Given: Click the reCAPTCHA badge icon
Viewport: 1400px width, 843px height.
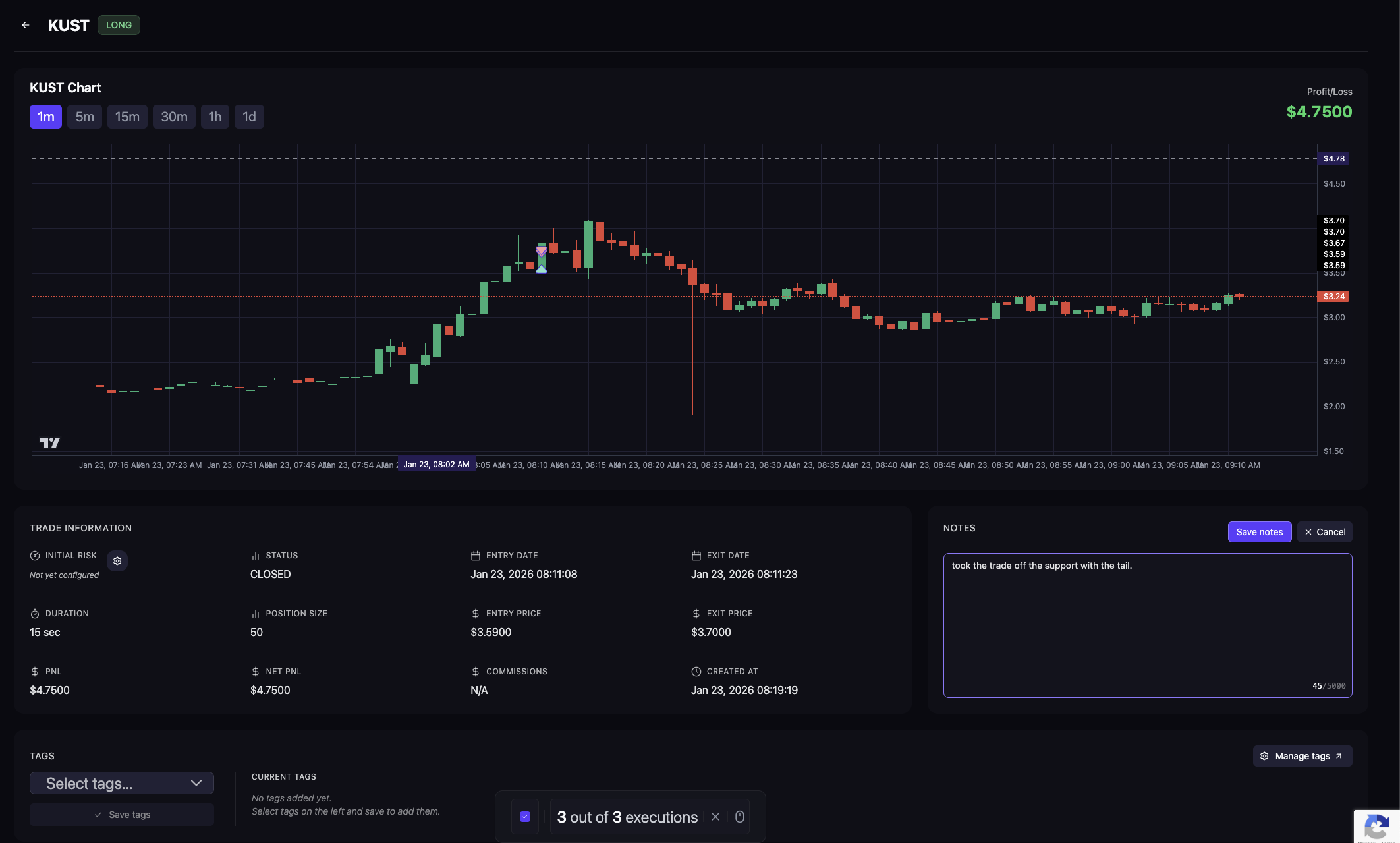Looking at the screenshot, I should [x=1376, y=826].
